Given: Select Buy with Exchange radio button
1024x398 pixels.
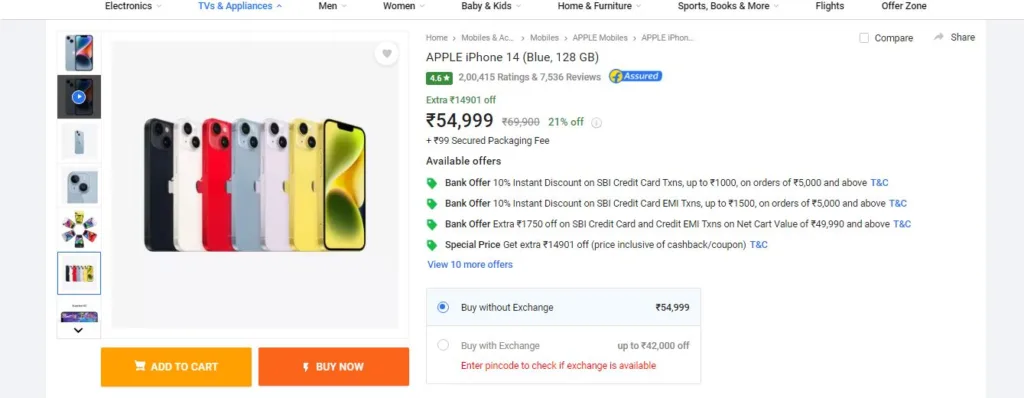Looking at the screenshot, I should click(443, 345).
